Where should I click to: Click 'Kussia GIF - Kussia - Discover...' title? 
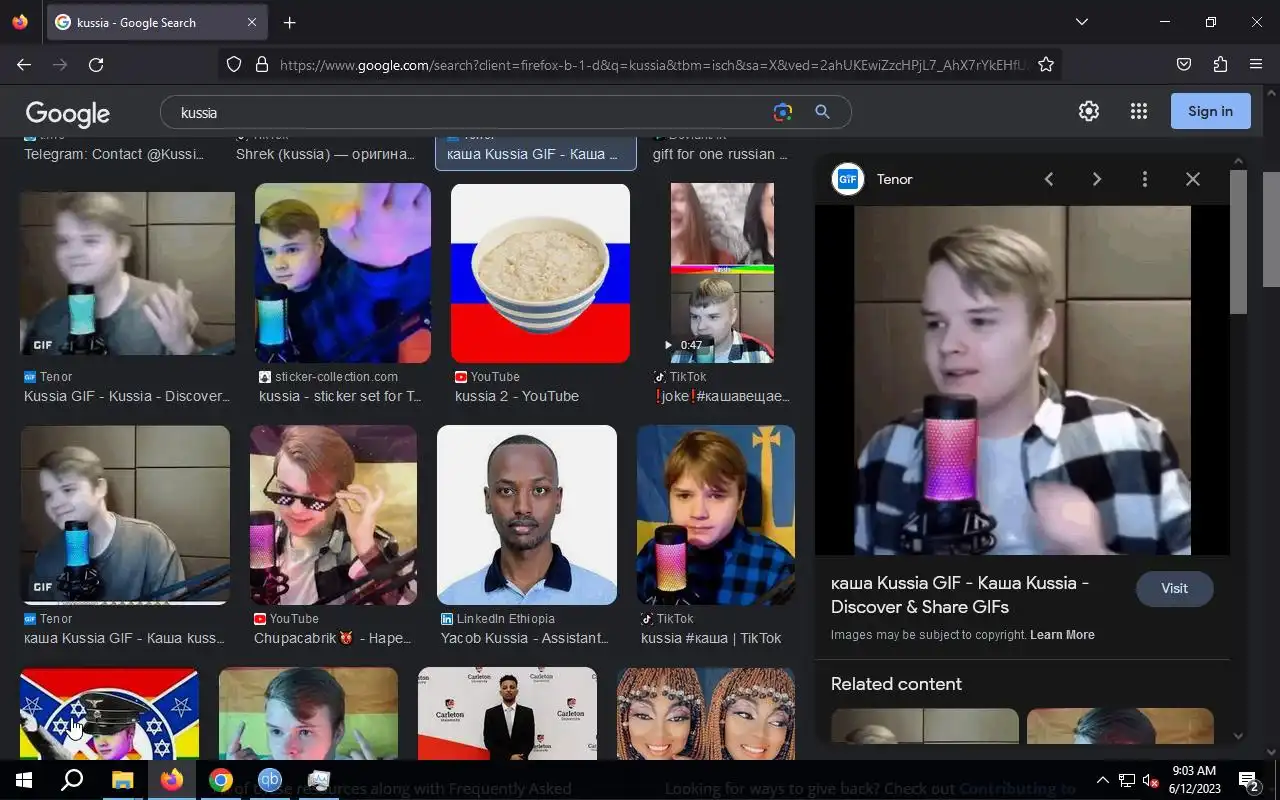coord(127,396)
